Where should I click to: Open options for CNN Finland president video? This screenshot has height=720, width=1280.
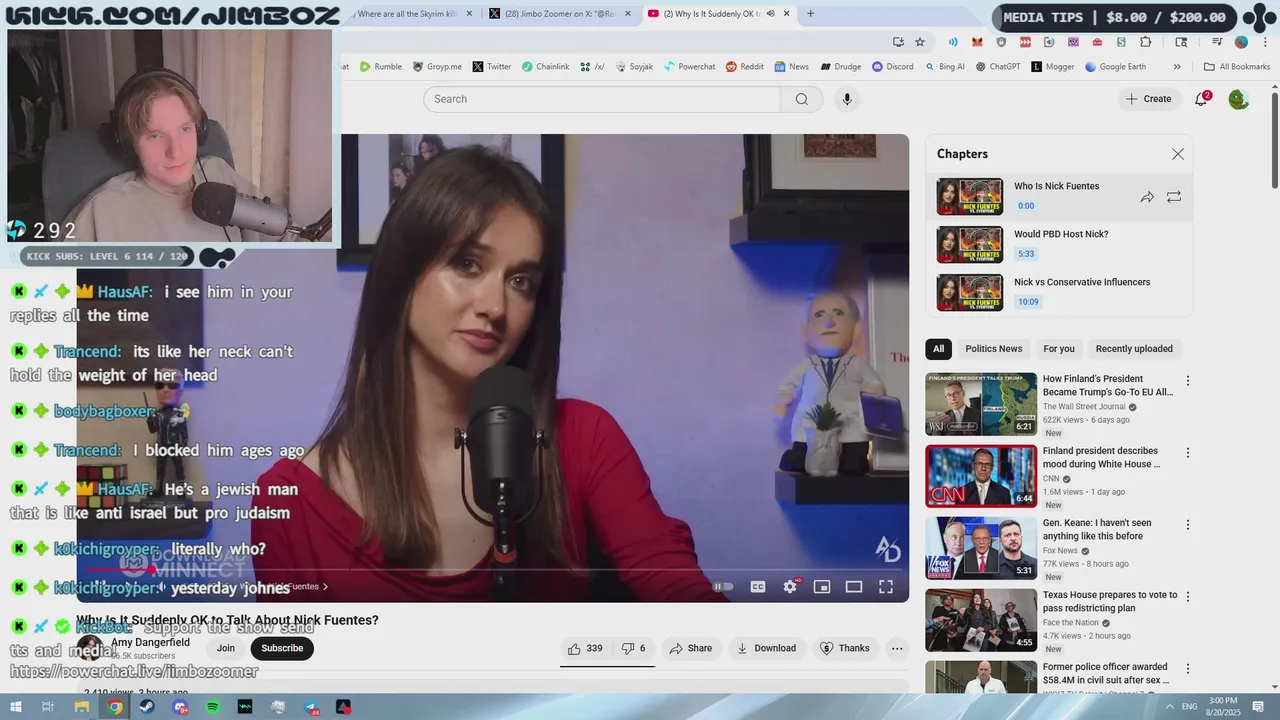pos(1188,453)
